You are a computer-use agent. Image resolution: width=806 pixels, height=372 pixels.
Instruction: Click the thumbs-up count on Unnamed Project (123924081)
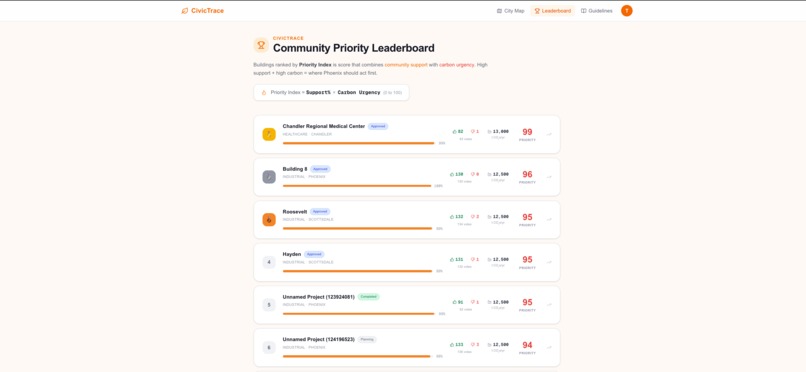point(457,302)
